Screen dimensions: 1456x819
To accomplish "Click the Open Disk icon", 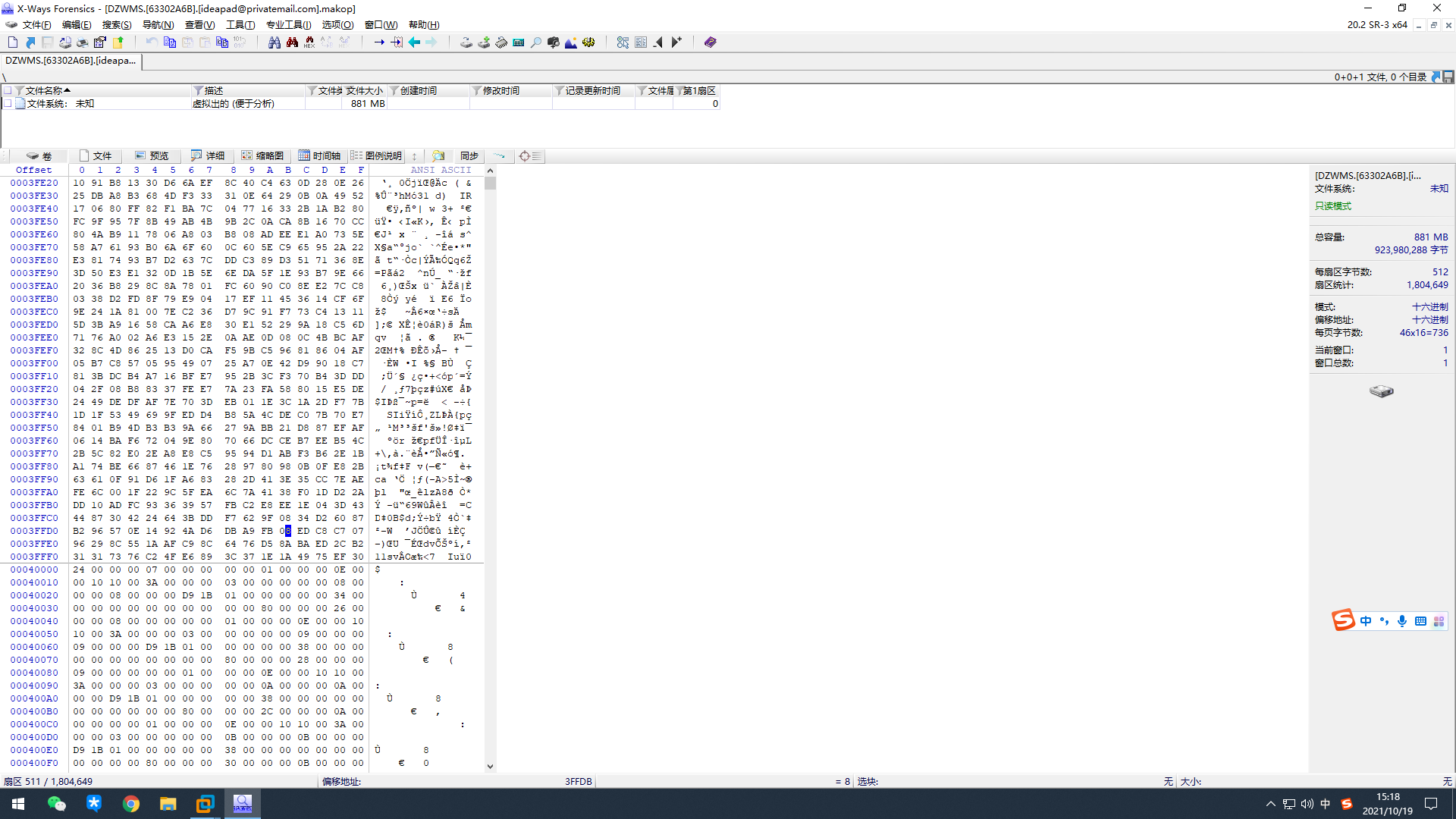I will click(466, 42).
